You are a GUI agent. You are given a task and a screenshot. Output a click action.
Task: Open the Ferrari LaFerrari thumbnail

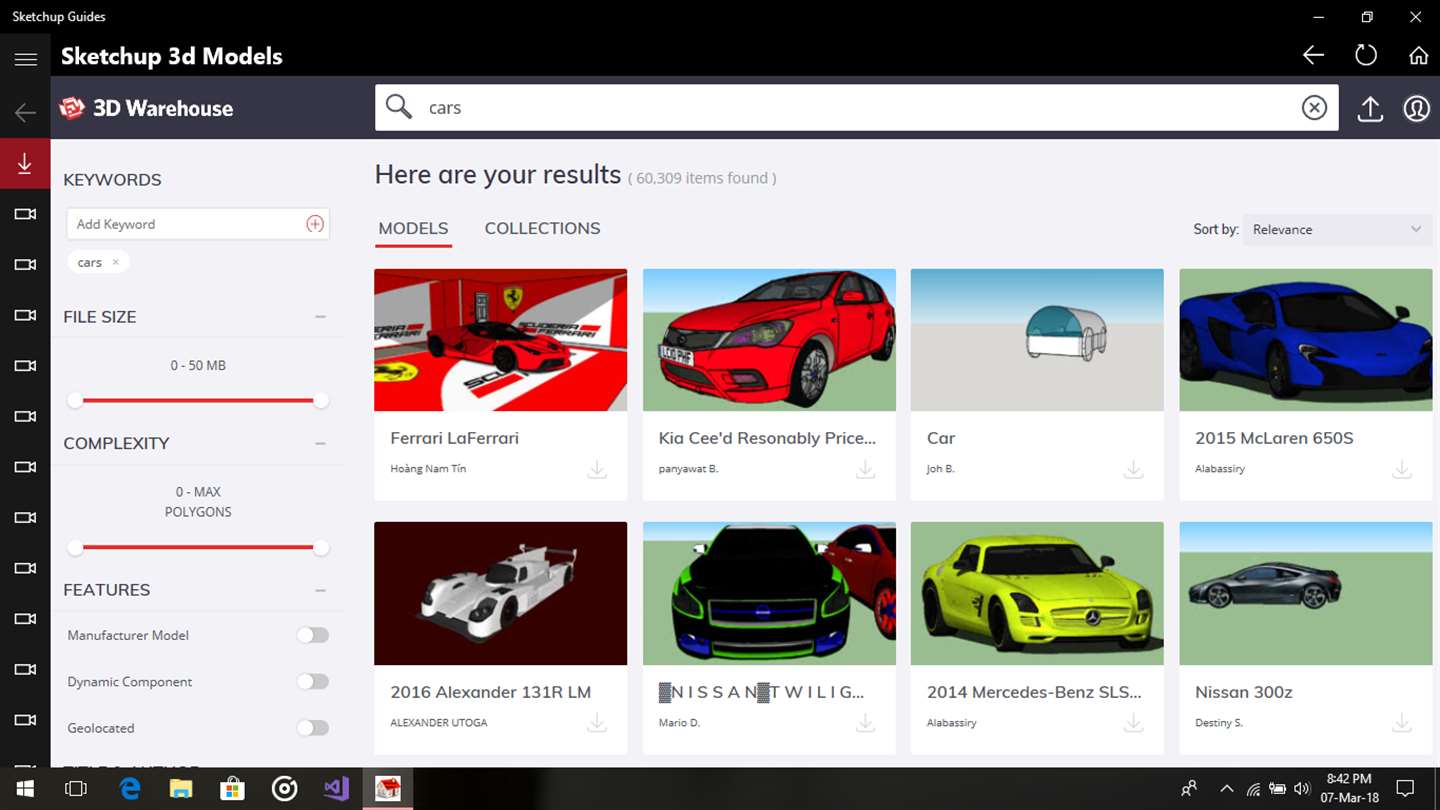coord(501,340)
